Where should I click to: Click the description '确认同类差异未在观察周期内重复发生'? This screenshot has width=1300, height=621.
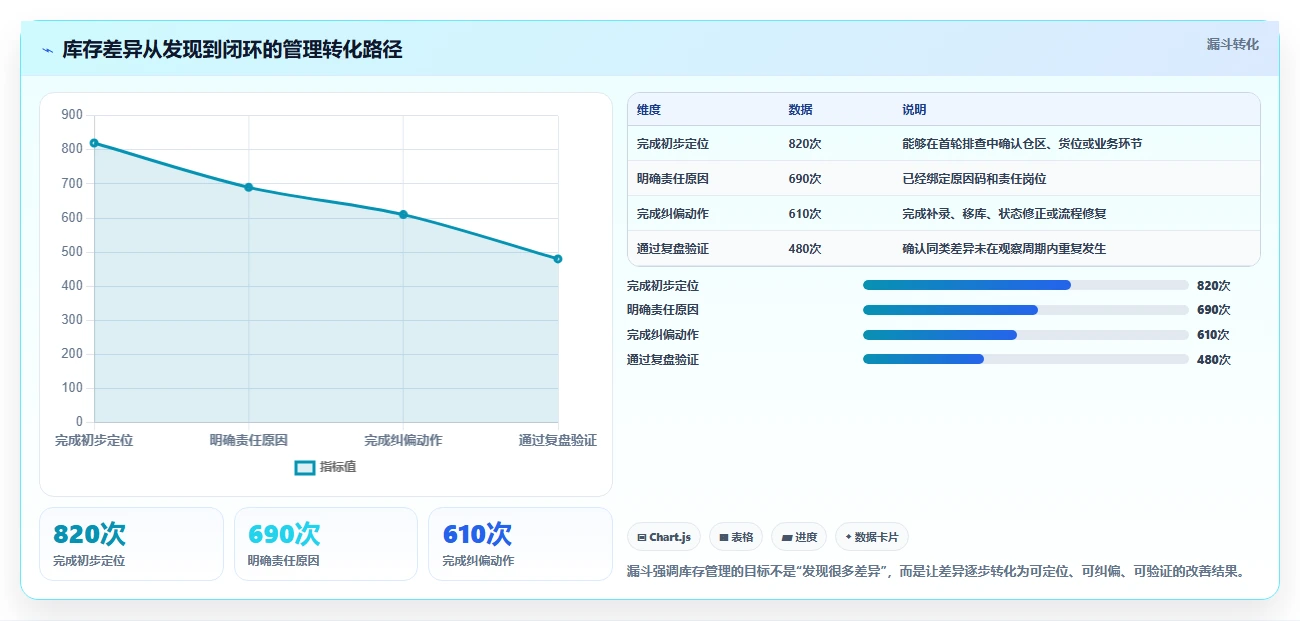[x=1004, y=249]
